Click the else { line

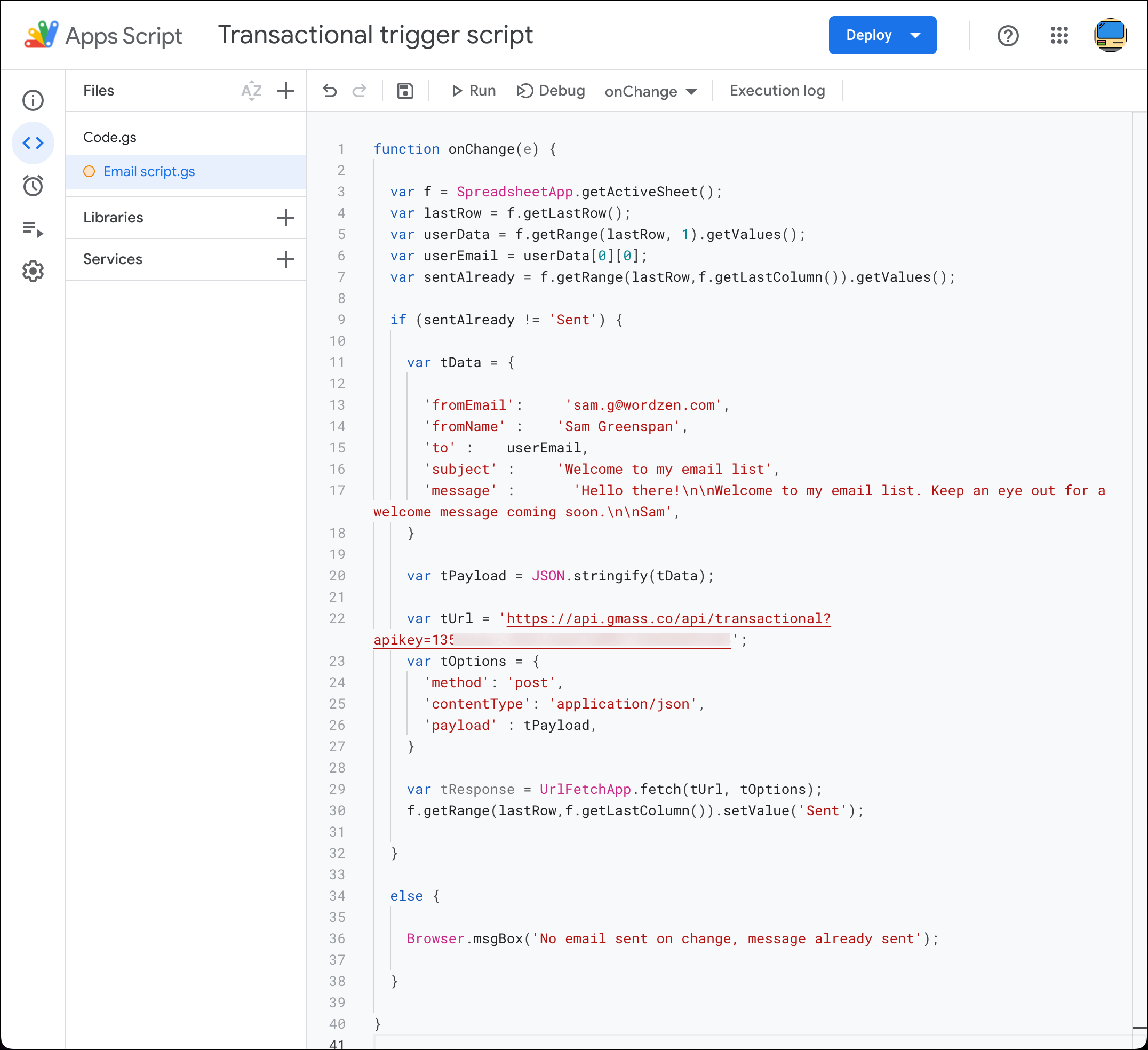pos(415,896)
